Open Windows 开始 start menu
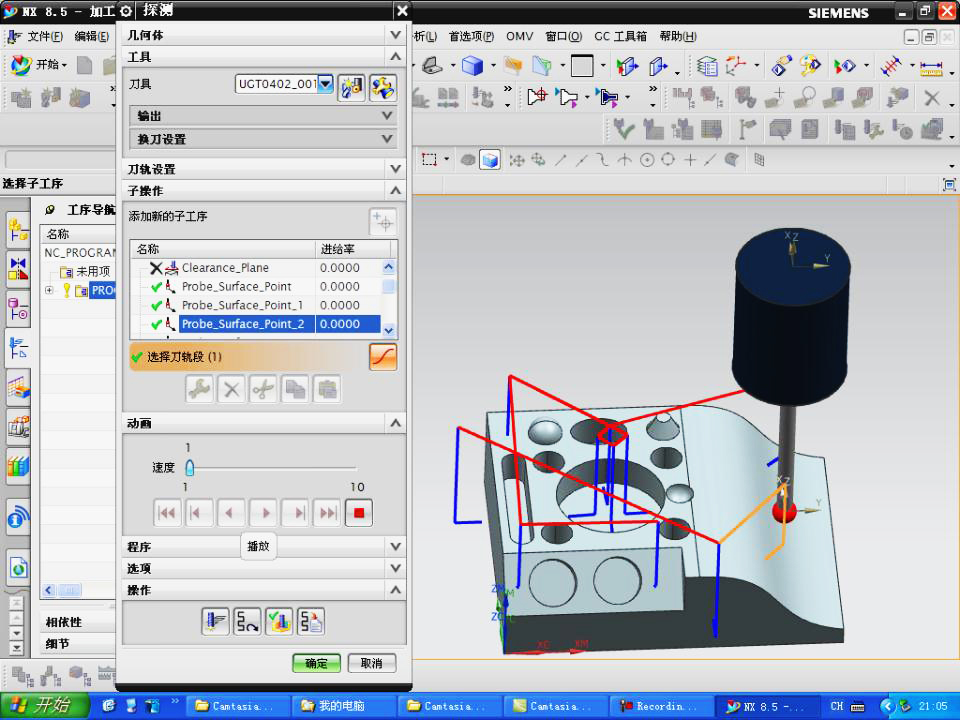The width and height of the screenshot is (960, 720). tap(45, 706)
